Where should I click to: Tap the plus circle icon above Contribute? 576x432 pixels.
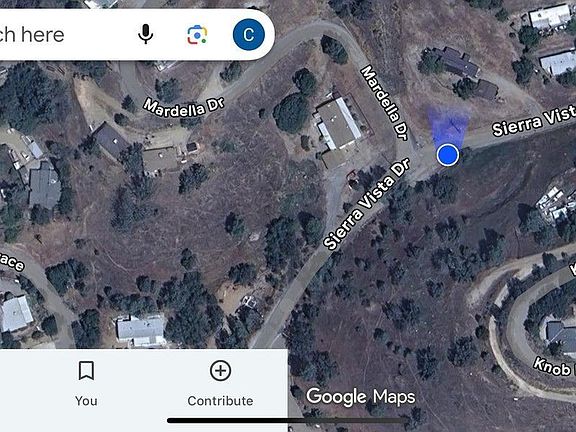pyautogui.click(x=220, y=371)
